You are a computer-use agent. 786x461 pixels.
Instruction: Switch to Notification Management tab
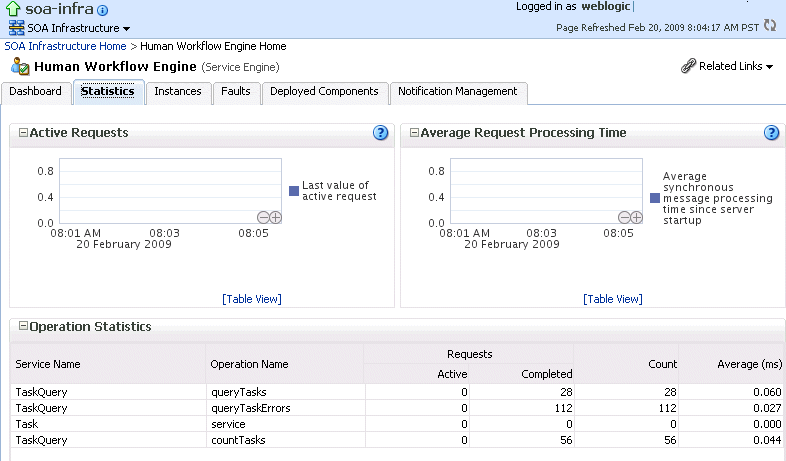[458, 91]
